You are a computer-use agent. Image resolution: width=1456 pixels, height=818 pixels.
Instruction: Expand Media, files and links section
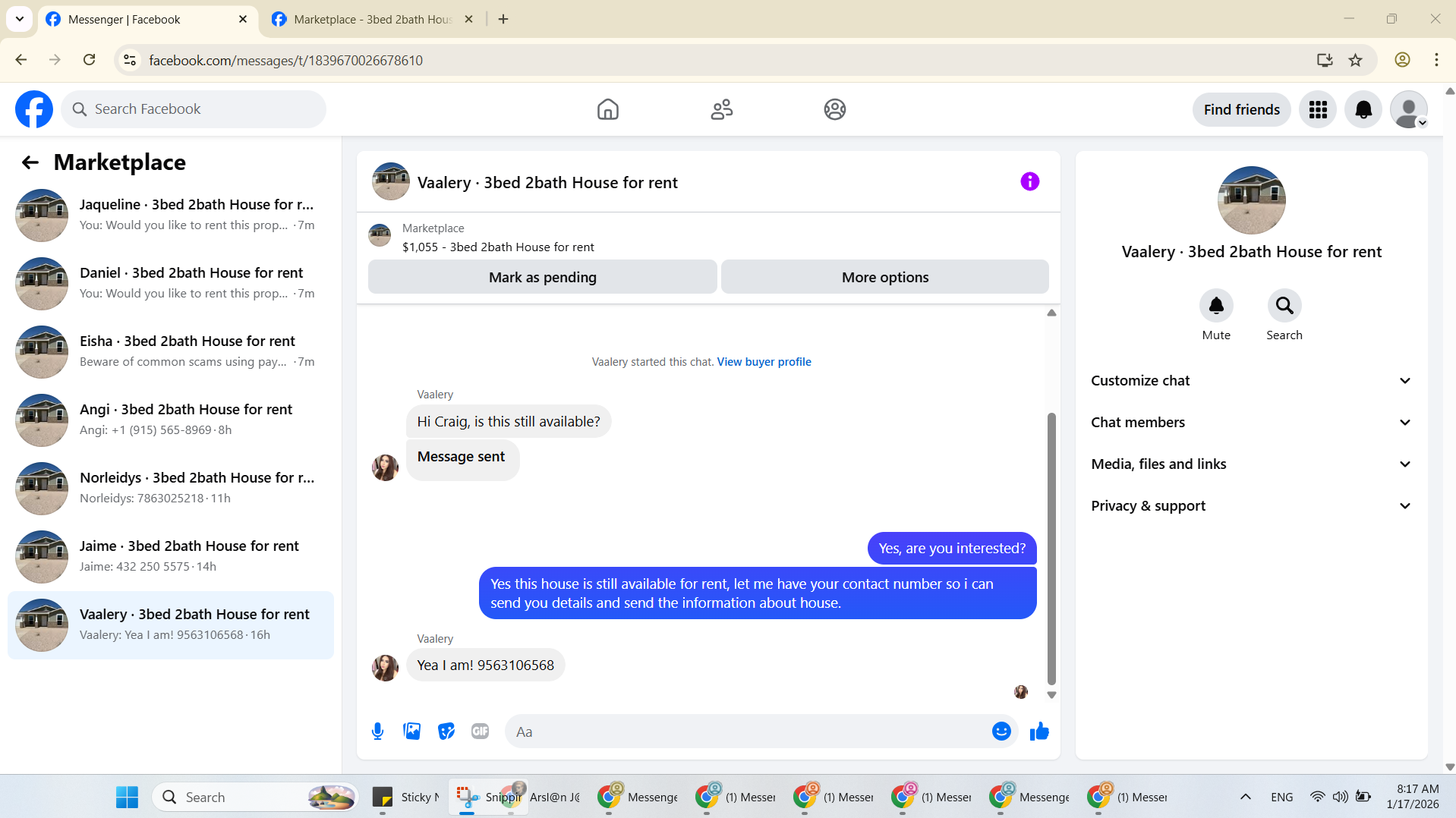[1251, 464]
